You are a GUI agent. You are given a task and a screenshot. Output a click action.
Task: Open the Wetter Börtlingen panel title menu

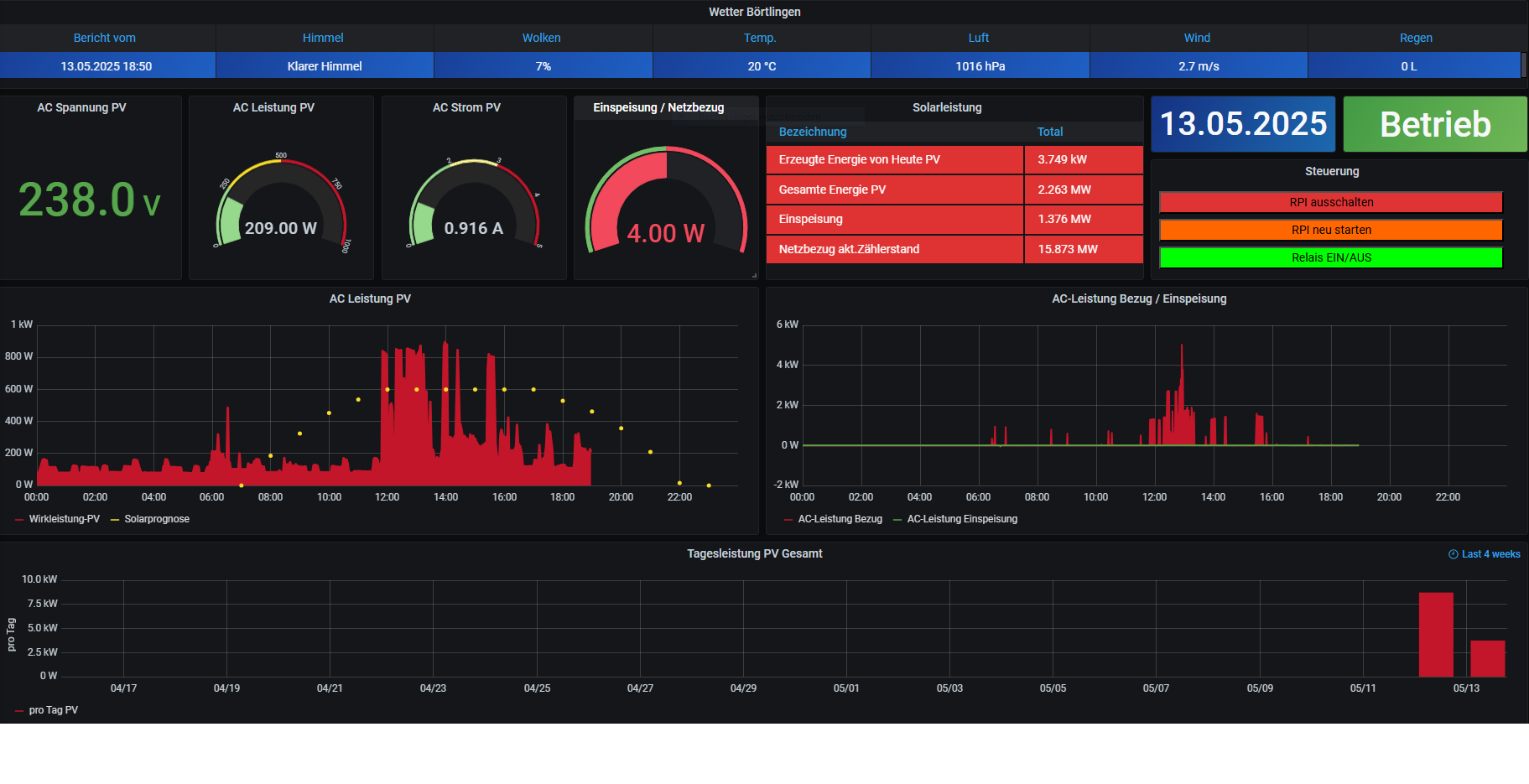(x=754, y=12)
